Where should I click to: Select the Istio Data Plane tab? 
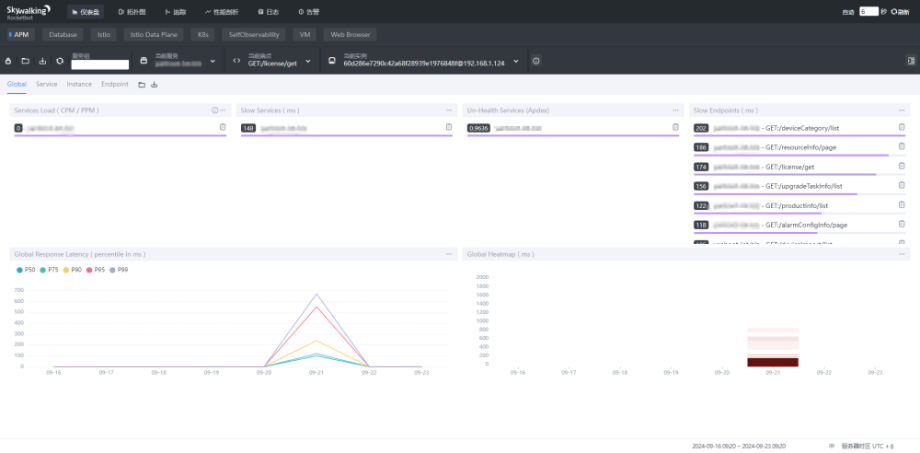pyautogui.click(x=154, y=35)
